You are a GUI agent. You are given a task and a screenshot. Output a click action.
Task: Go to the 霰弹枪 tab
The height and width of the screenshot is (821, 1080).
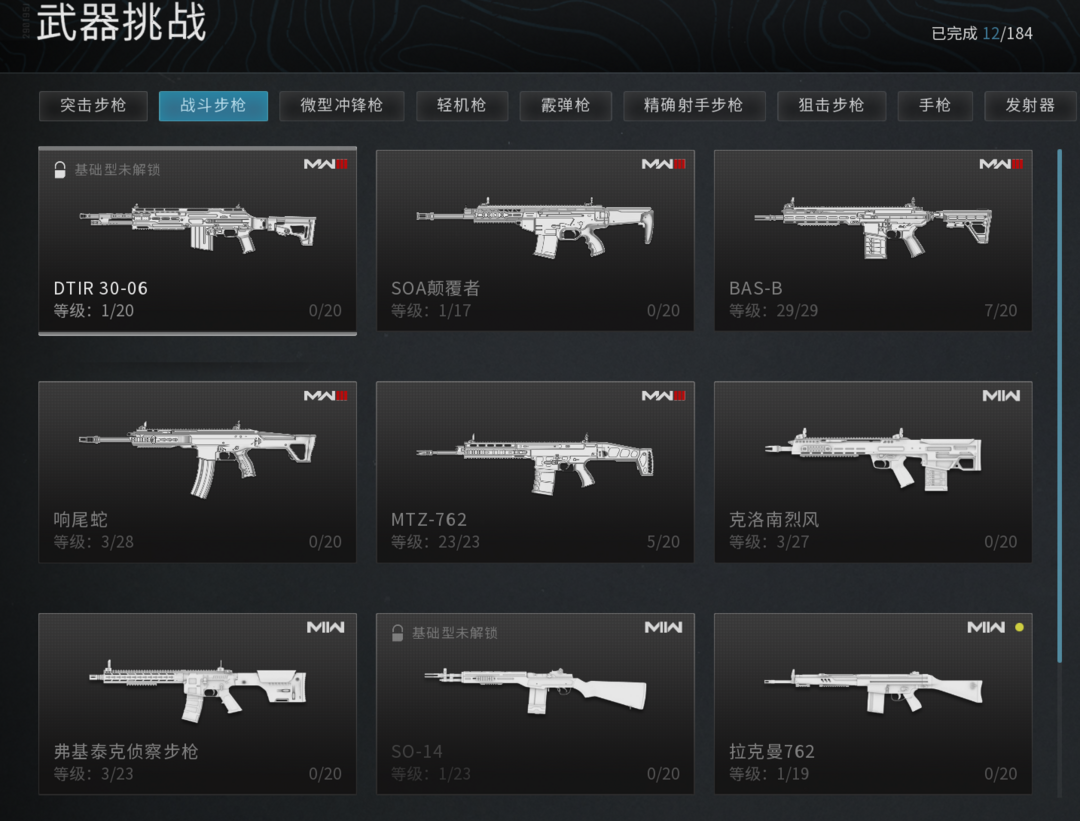pyautogui.click(x=565, y=105)
